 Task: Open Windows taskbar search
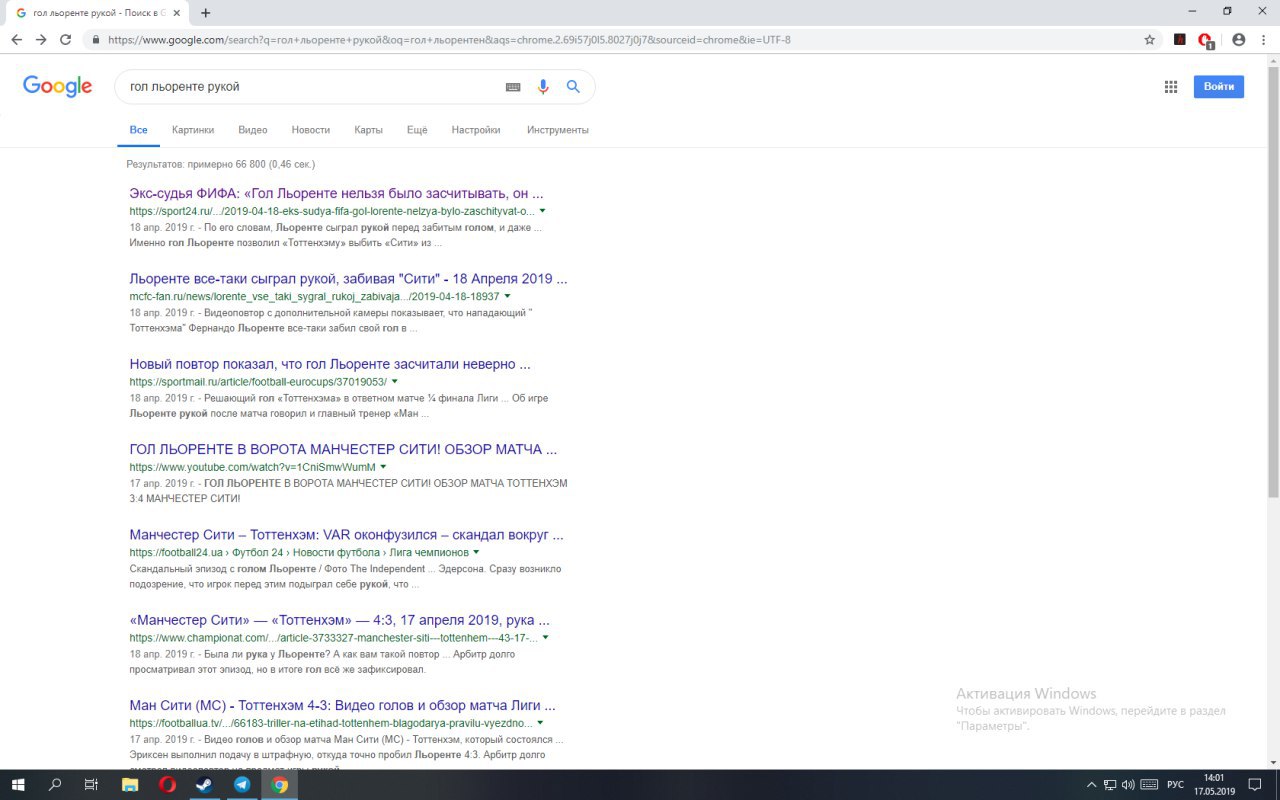click(55, 785)
